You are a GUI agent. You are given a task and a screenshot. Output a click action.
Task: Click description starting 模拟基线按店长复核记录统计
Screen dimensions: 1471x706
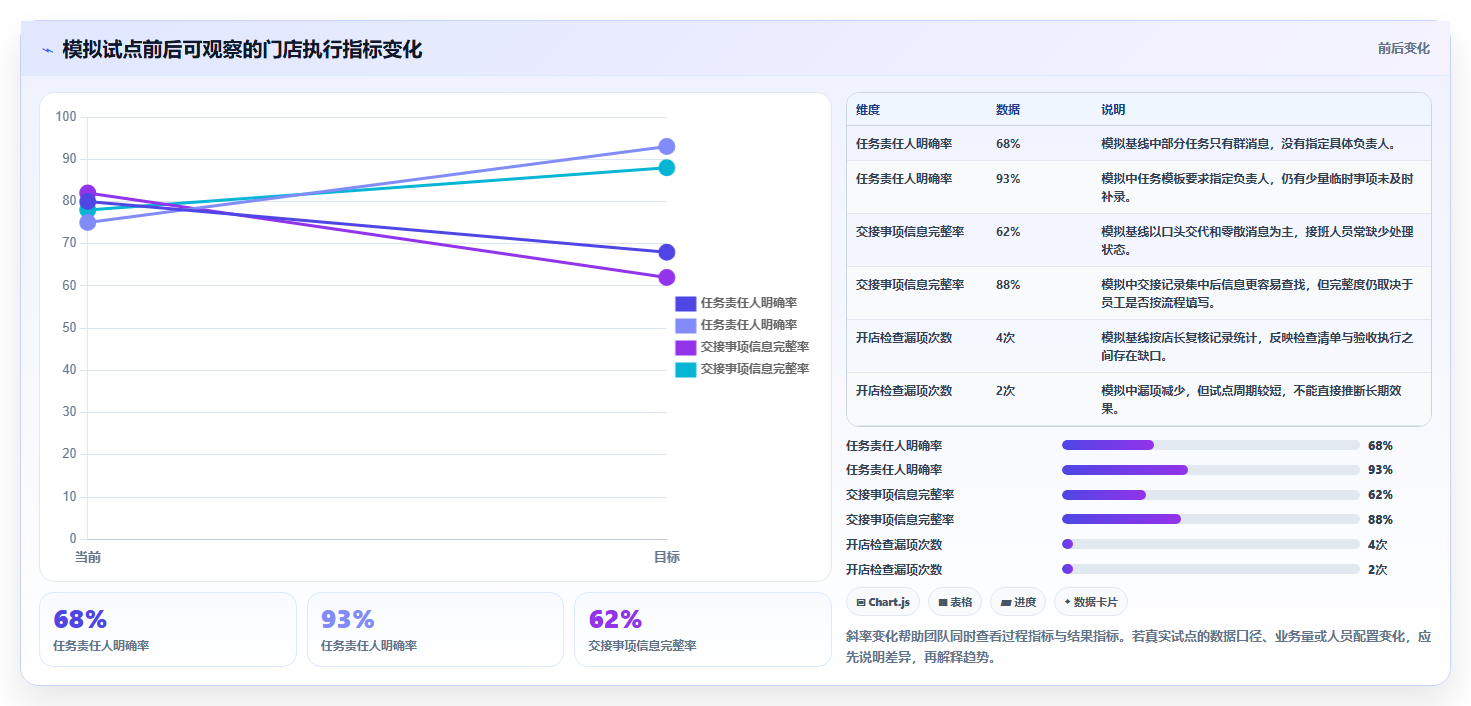tap(1257, 347)
